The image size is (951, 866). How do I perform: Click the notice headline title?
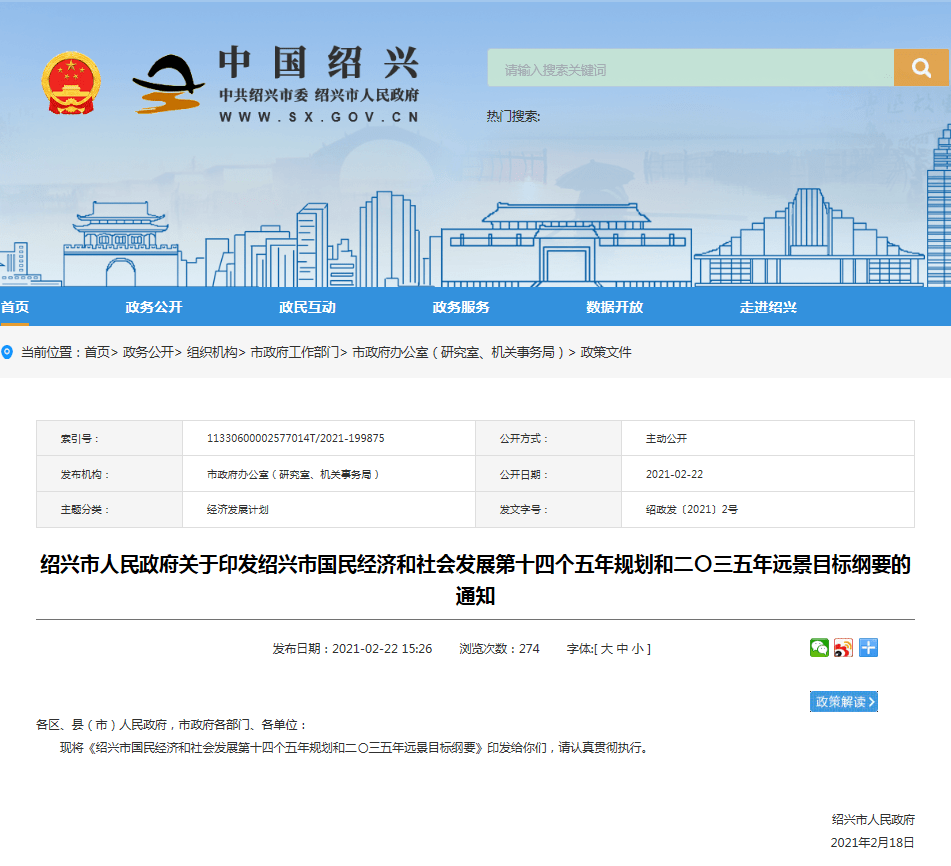(476, 580)
